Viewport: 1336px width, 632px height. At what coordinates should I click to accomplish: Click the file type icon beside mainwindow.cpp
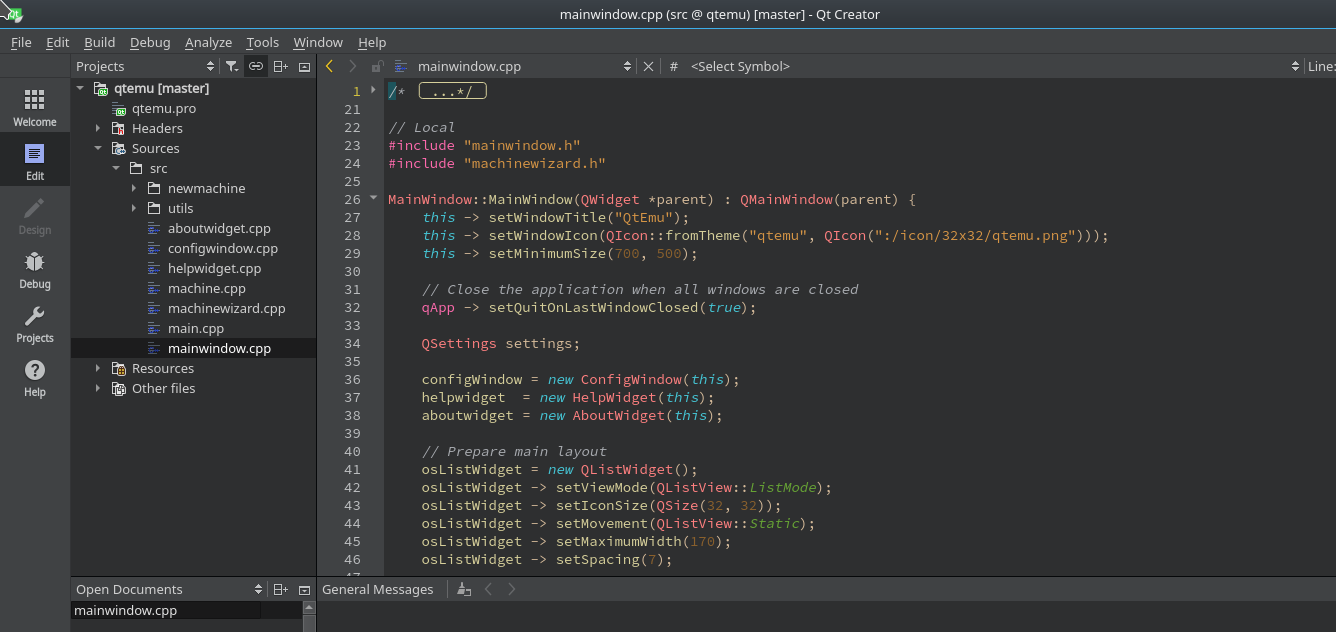(x=401, y=66)
